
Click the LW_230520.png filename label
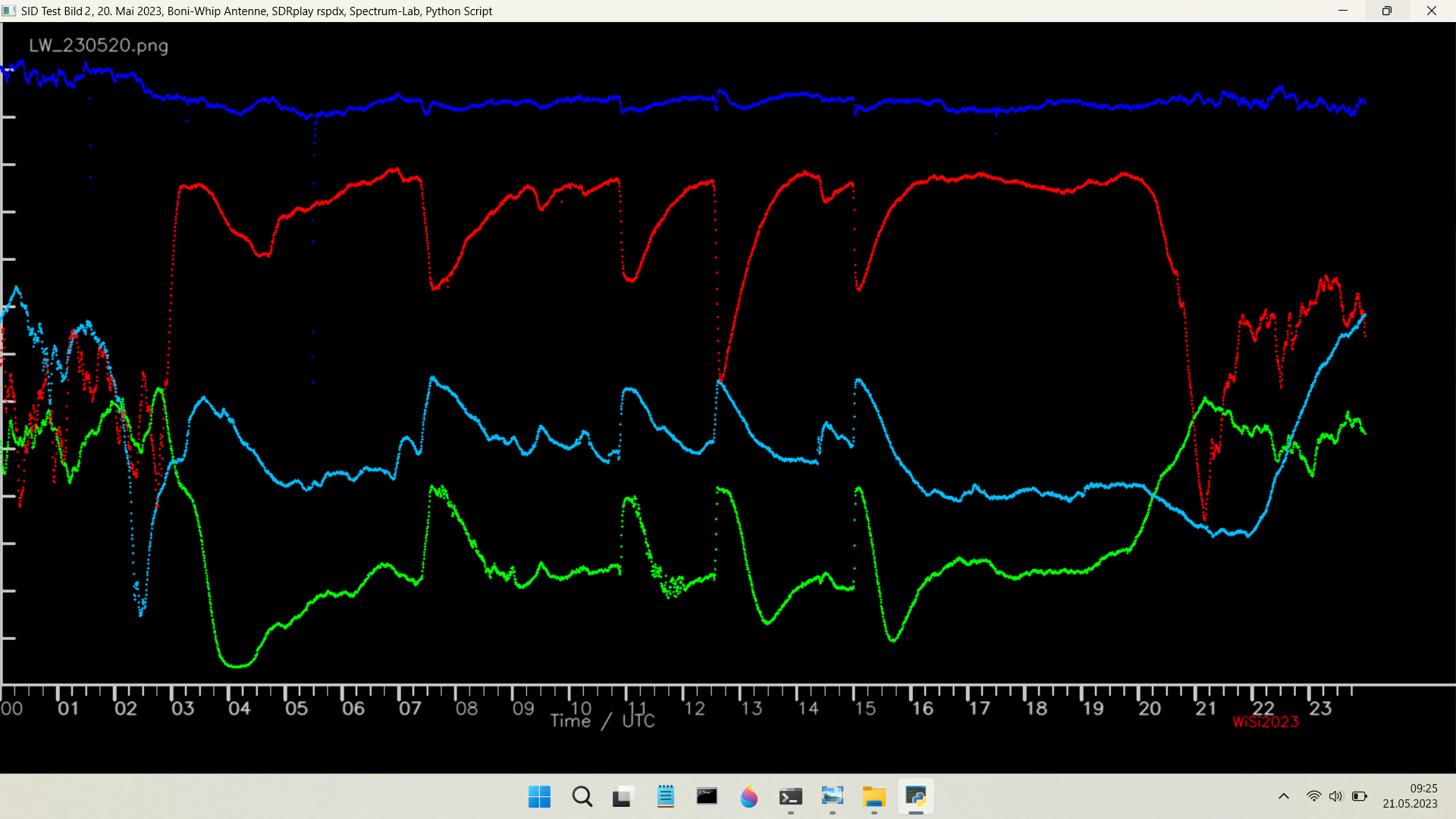coord(99,45)
